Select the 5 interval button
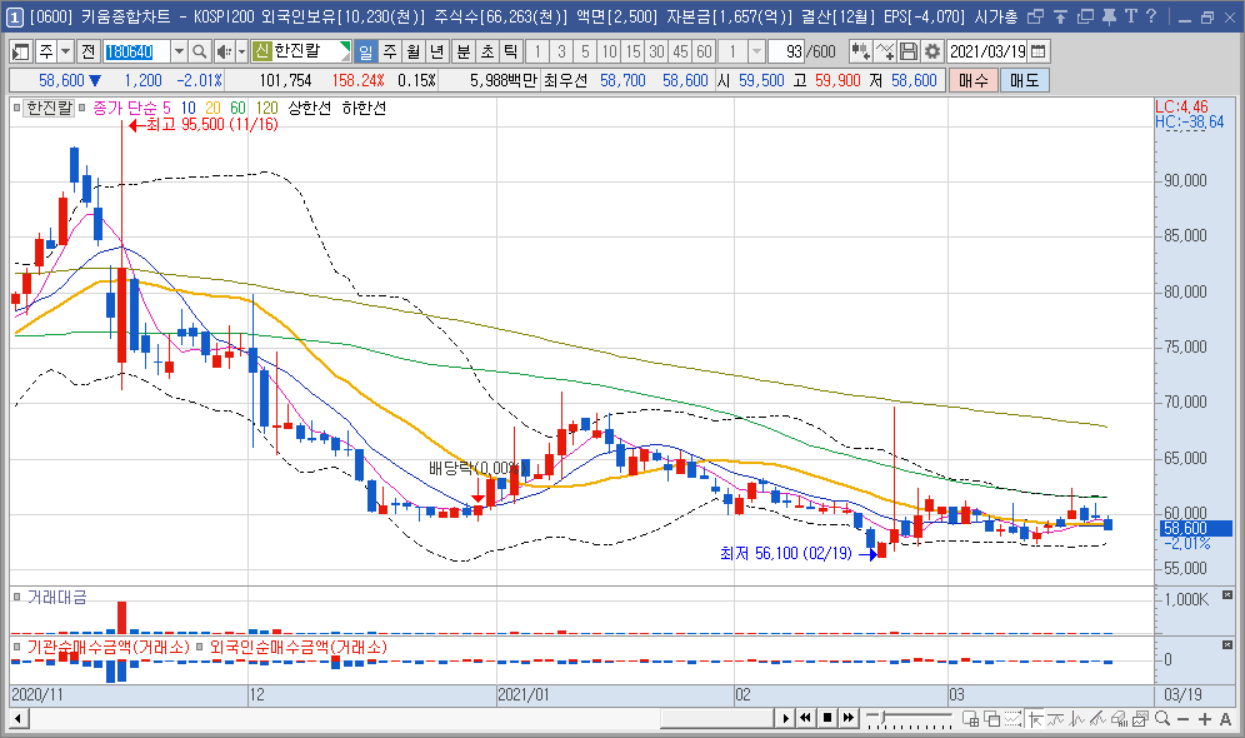This screenshot has width=1245, height=738. (585, 51)
